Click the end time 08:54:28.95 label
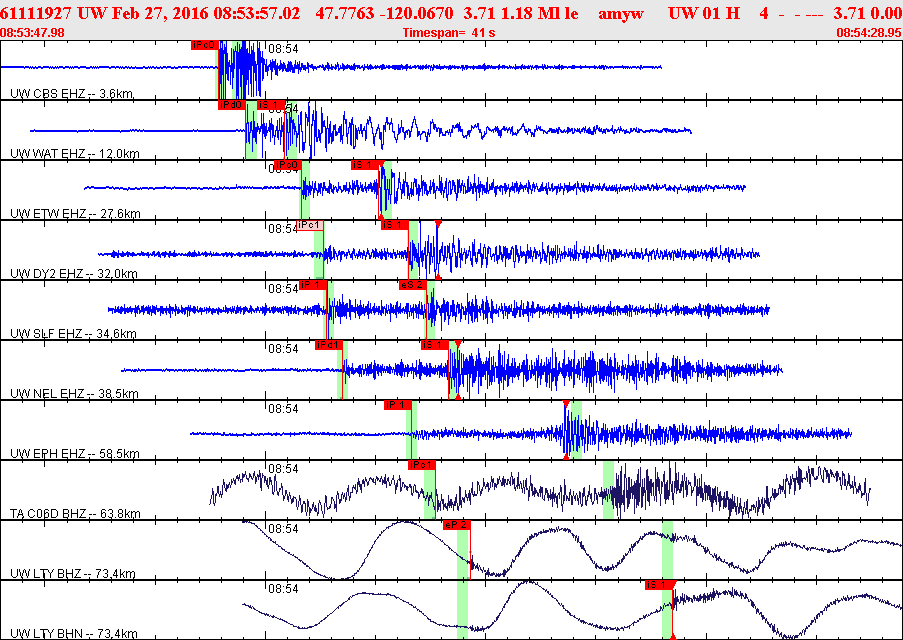This screenshot has width=903, height=640. click(869, 33)
